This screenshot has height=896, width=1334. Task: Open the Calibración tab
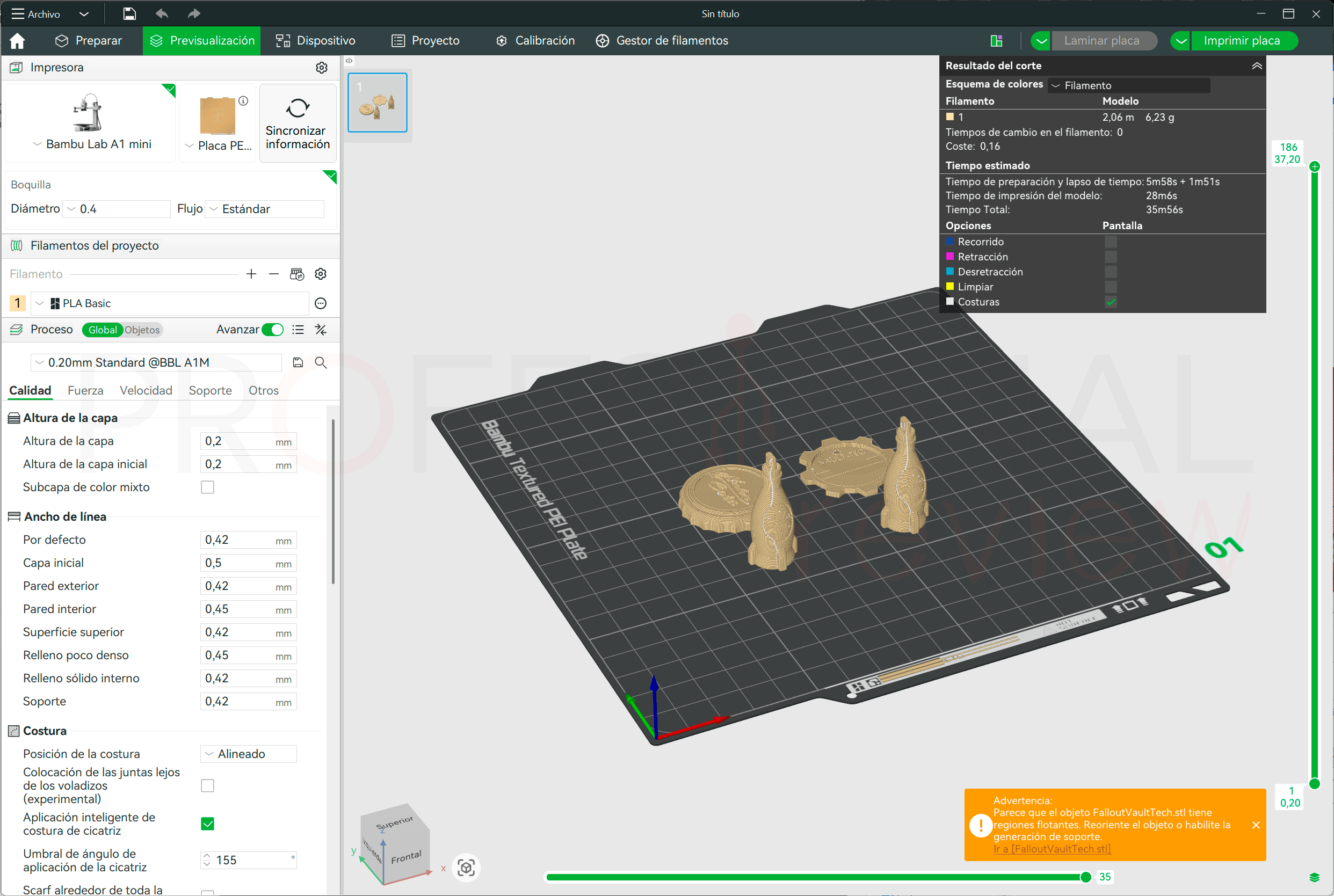[x=535, y=41]
